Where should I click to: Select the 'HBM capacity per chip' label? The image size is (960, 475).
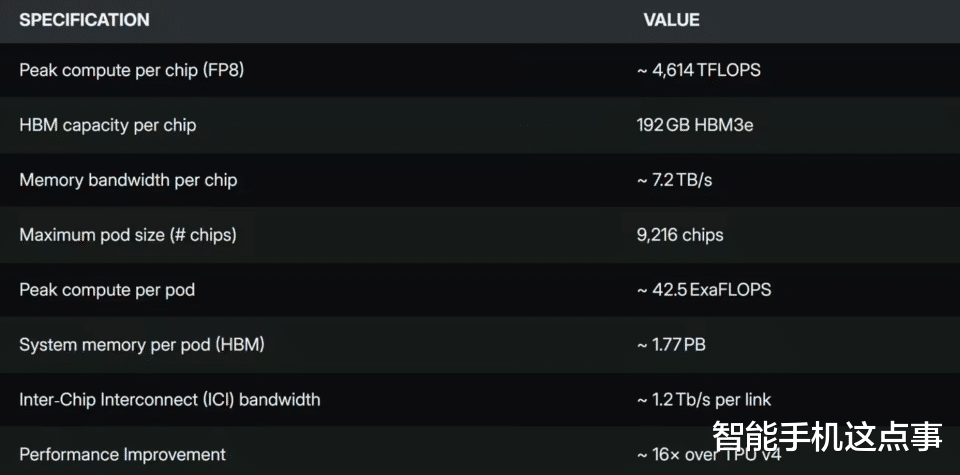[107, 125]
